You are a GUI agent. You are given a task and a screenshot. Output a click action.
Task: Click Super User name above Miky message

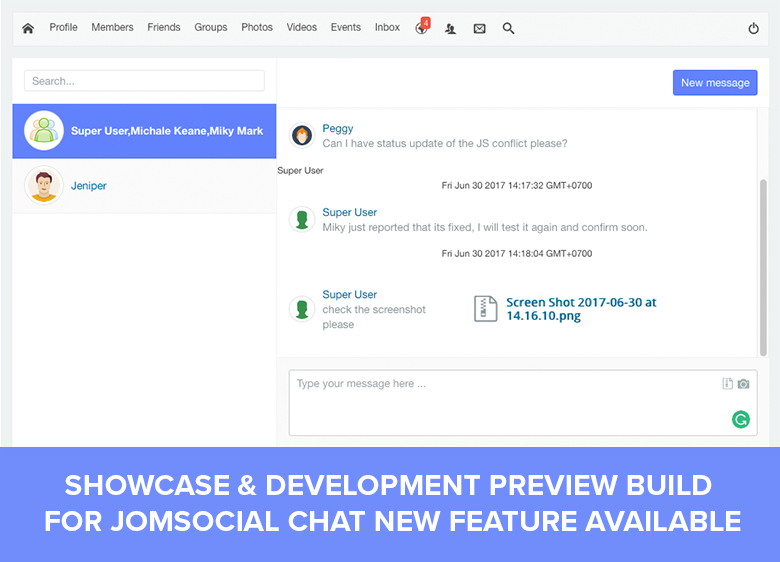[x=349, y=212]
